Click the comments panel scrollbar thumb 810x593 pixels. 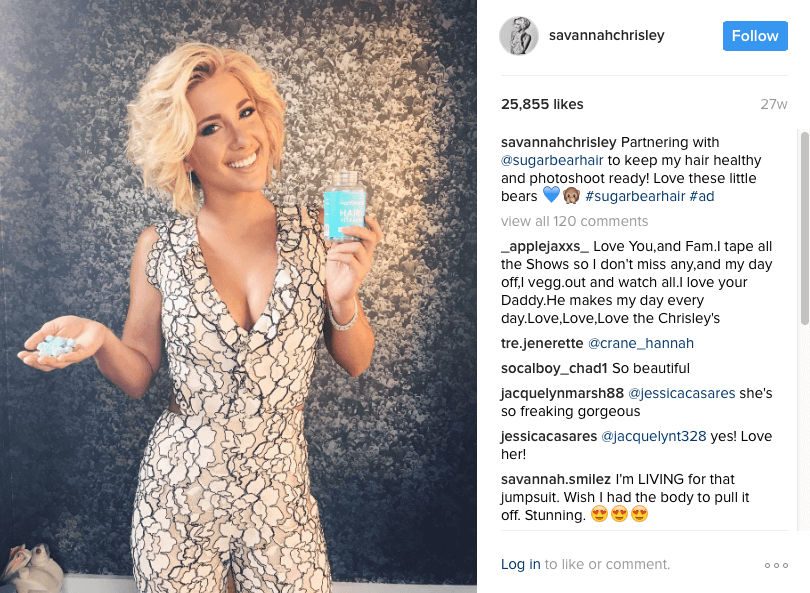pos(804,228)
